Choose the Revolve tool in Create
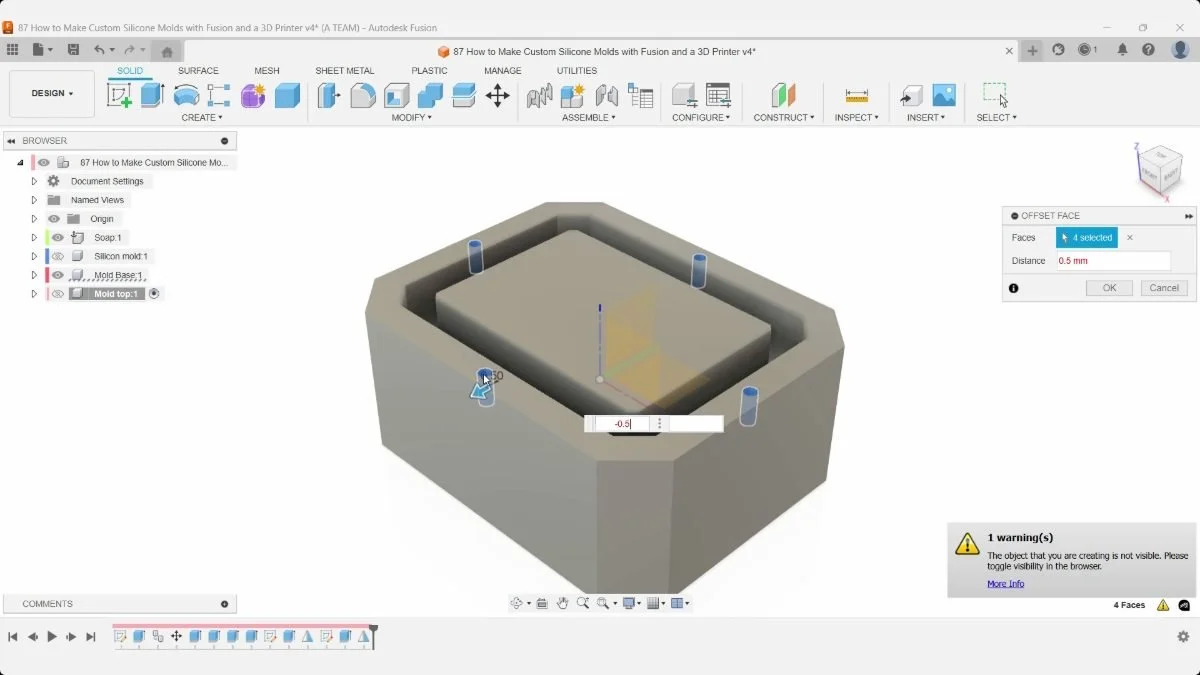This screenshot has width=1200, height=675. (186, 95)
